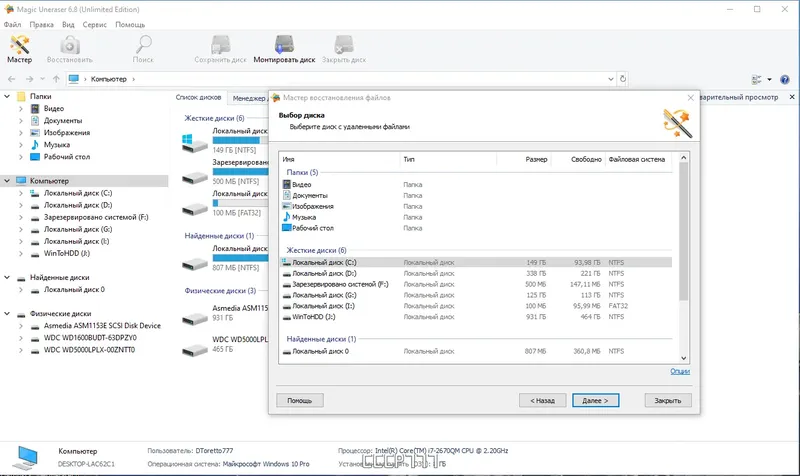Viewport: 800px width, 476px height.
Task: Select Рабочий стол in wizard list
Action: coord(313,228)
